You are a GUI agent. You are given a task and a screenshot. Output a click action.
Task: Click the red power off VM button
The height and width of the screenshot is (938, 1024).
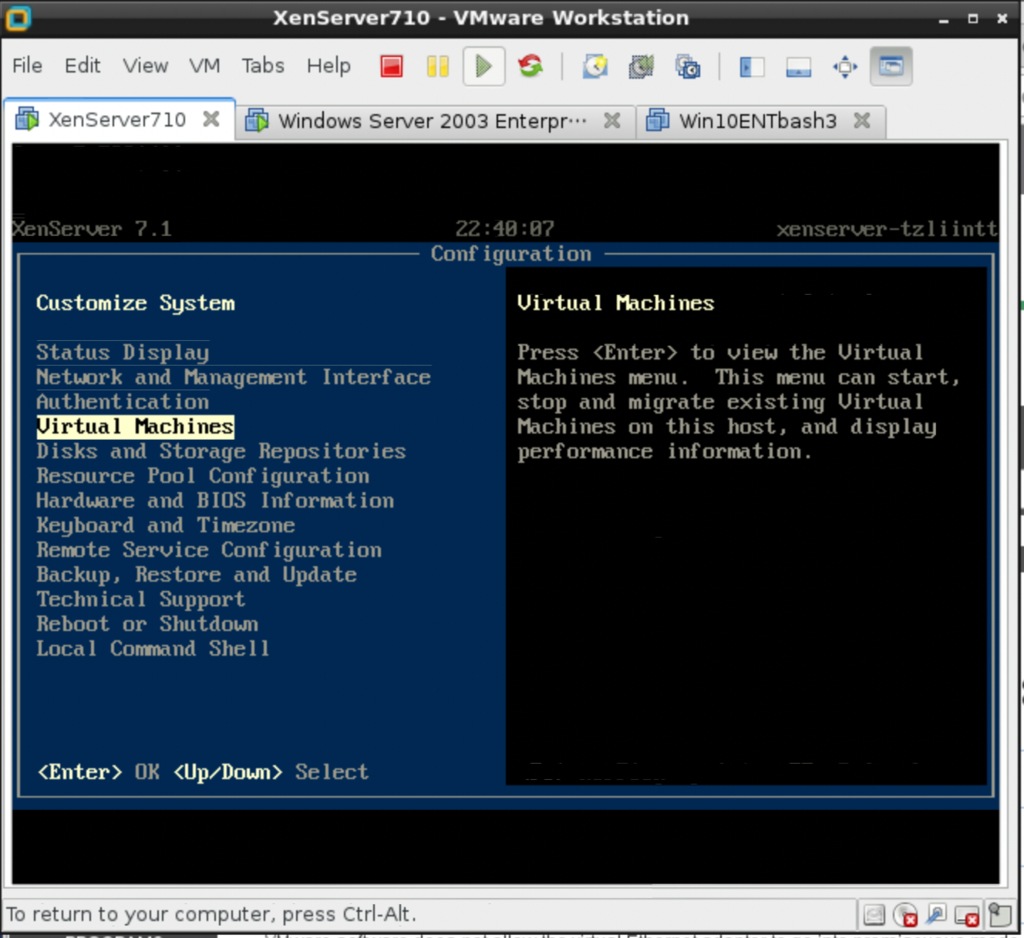391,67
